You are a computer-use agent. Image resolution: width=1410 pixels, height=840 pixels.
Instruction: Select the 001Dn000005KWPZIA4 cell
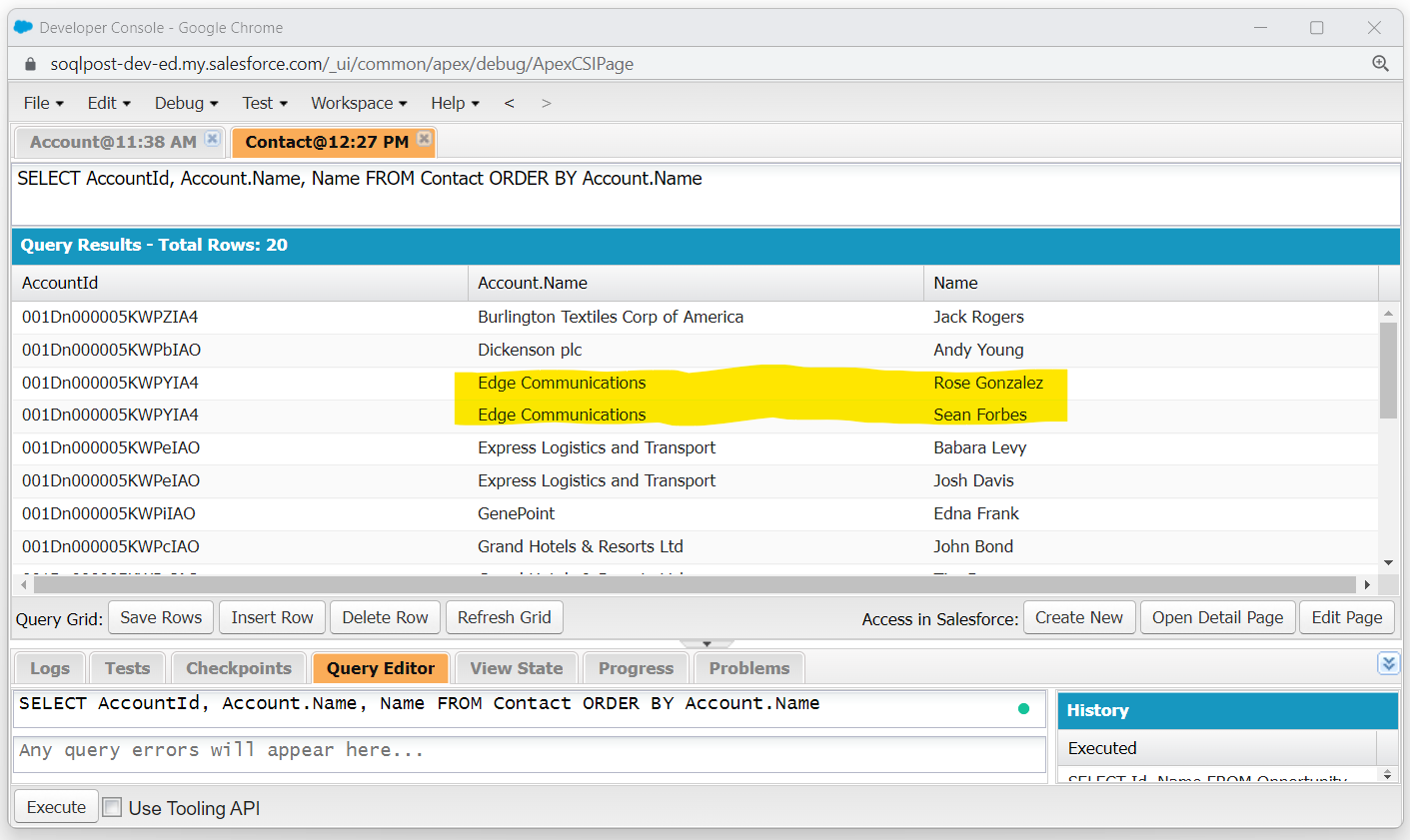tap(240, 317)
